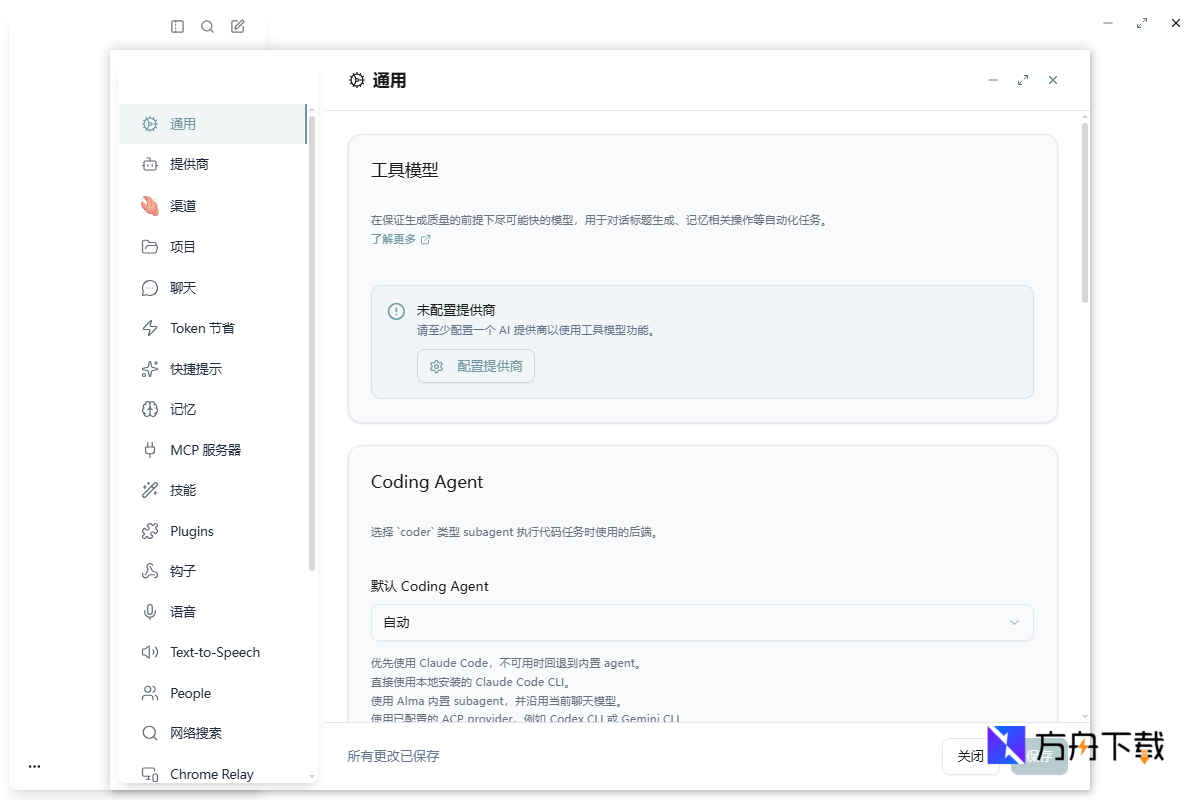Screen dimensions: 1200x800
Task: Open the 网络搜索 settings section
Action: pyautogui.click(x=195, y=732)
